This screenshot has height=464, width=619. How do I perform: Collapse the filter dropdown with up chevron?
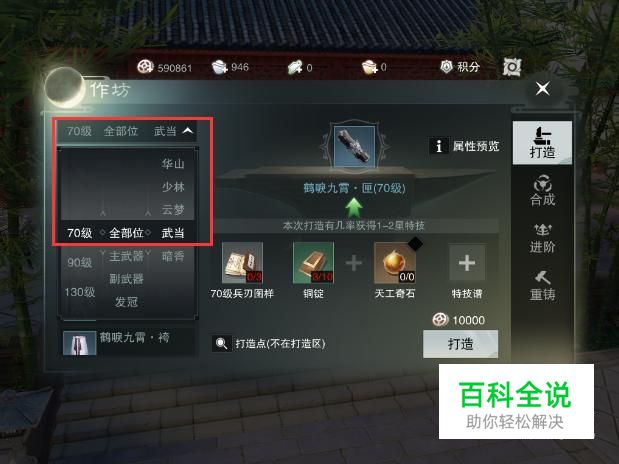188,130
